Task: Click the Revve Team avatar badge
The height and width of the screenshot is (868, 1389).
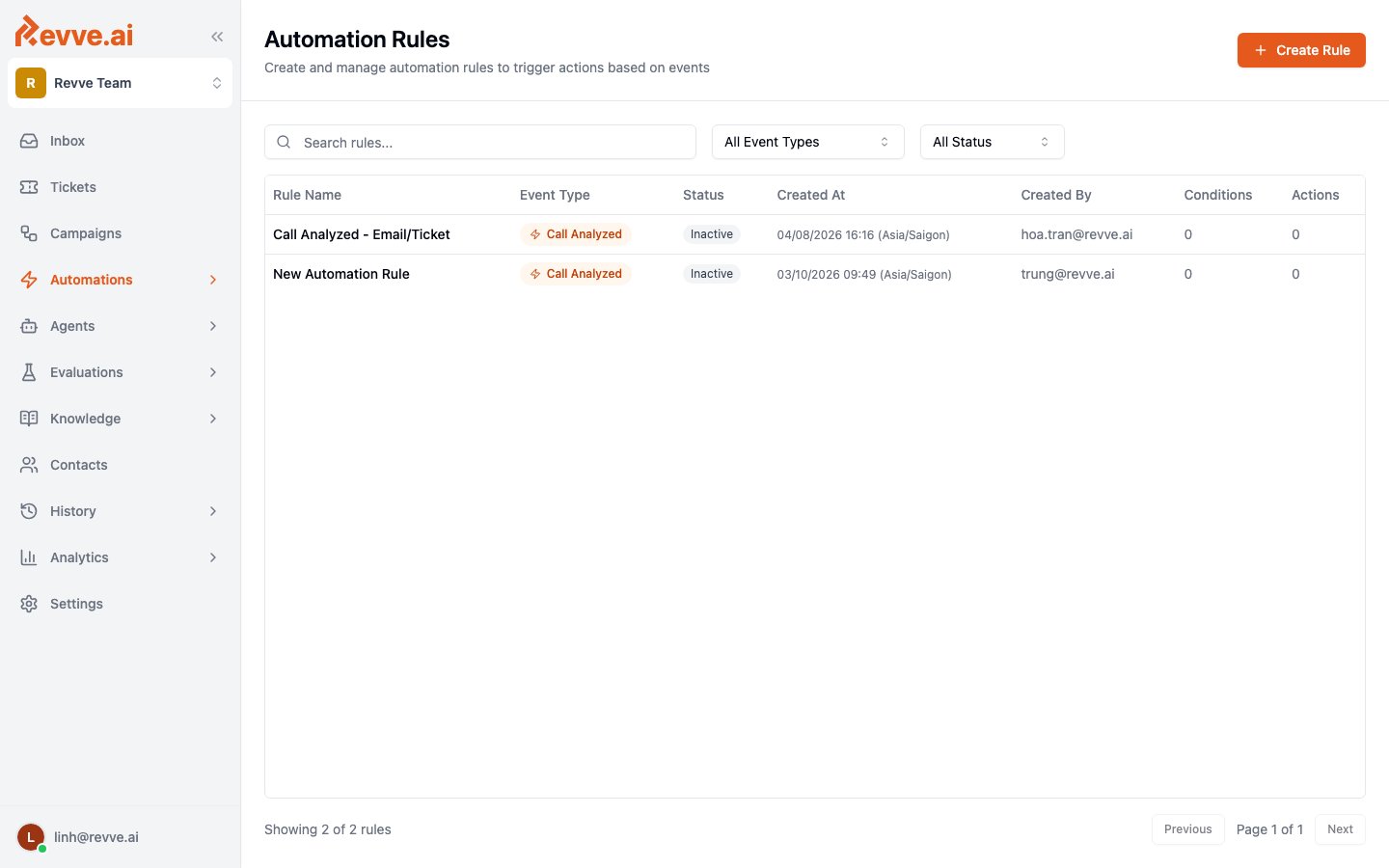Action: coord(31,83)
